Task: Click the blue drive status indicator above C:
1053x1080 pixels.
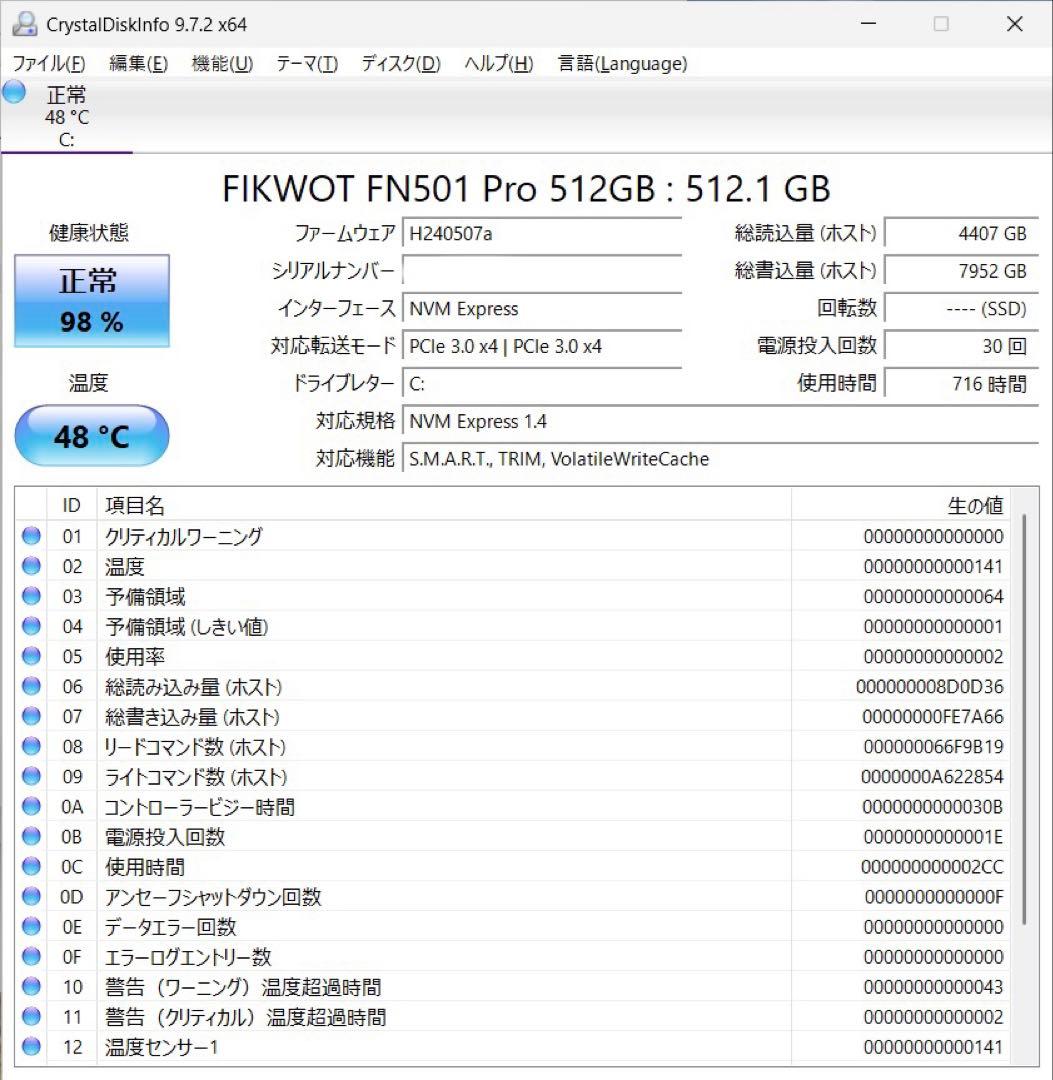Action: 13,92
